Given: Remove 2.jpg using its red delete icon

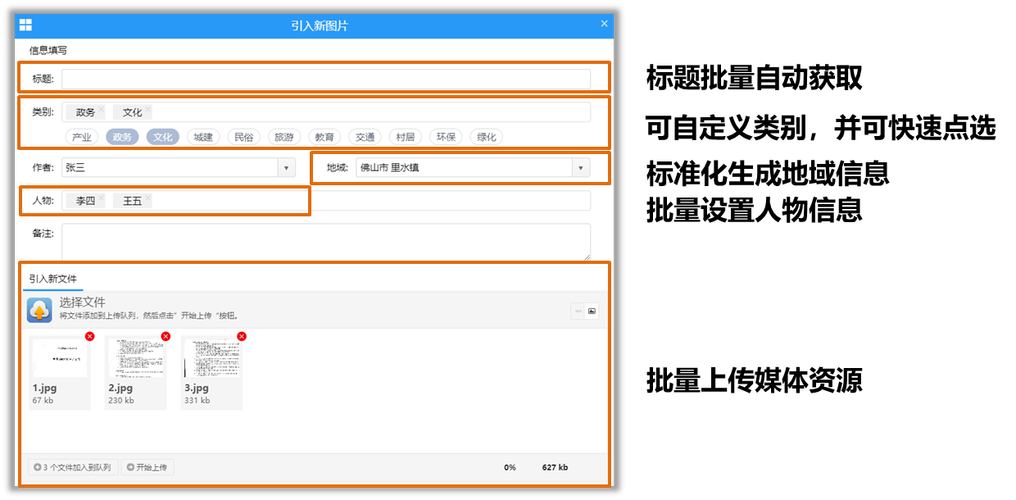Looking at the screenshot, I should click(166, 336).
